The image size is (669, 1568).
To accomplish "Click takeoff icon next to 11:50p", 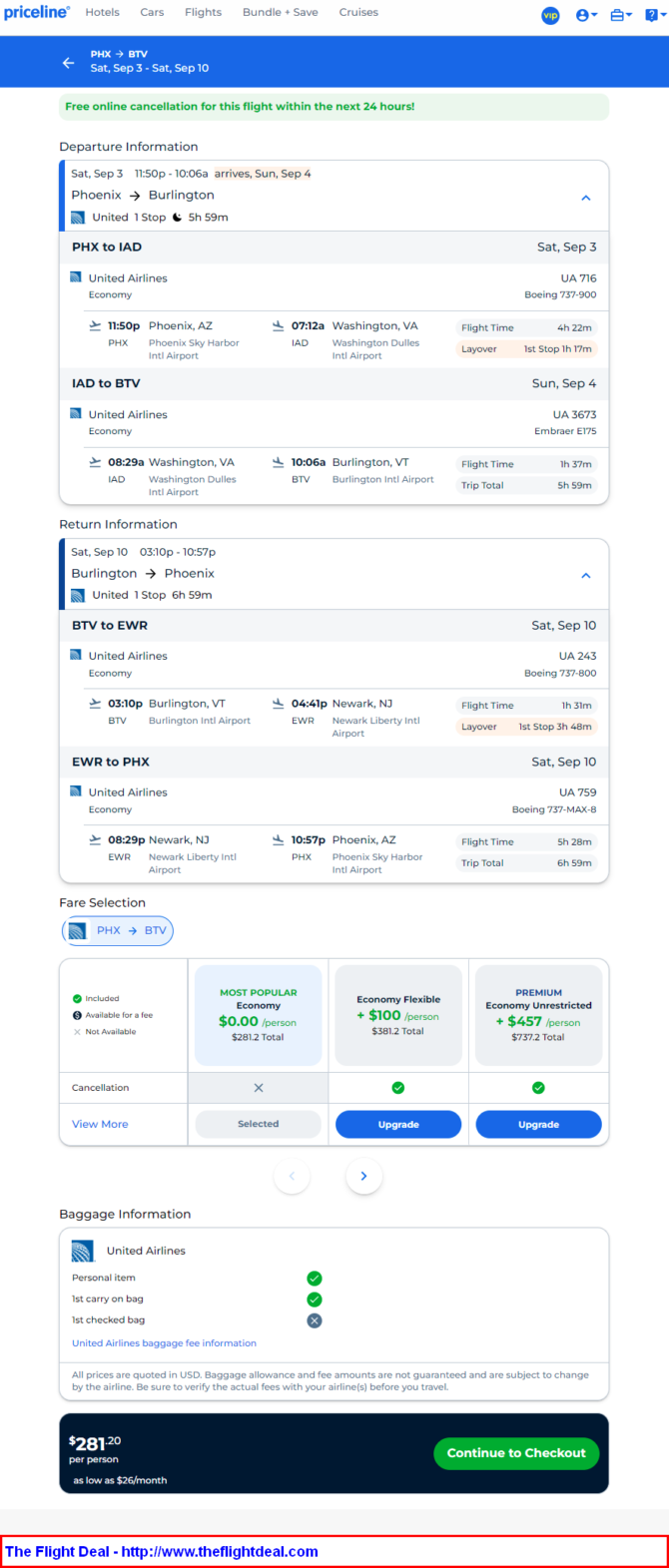I will pos(96,325).
